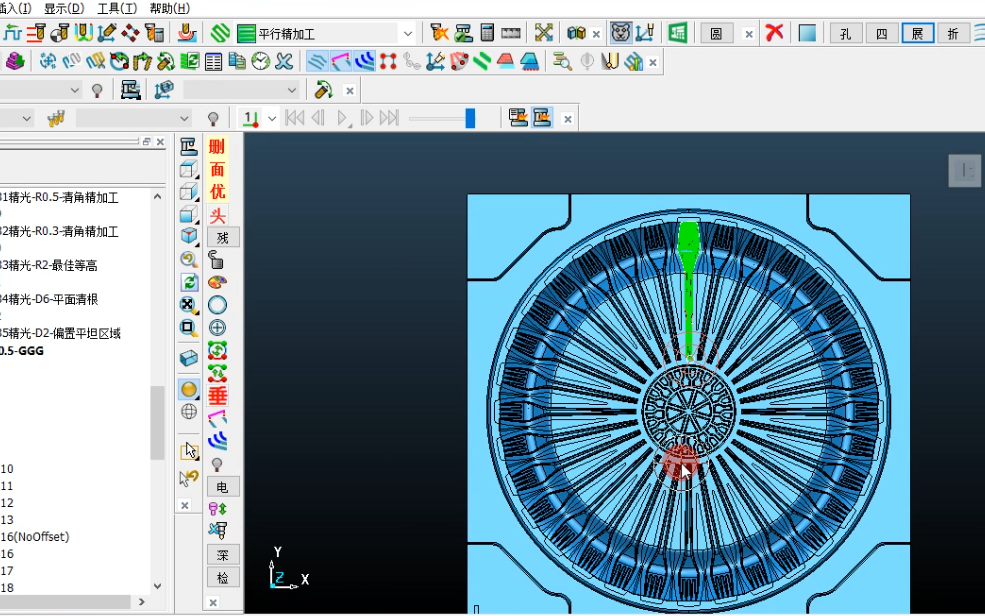Click the clock icon in toolpath toolbar
This screenshot has height=616, width=985.
[260, 62]
